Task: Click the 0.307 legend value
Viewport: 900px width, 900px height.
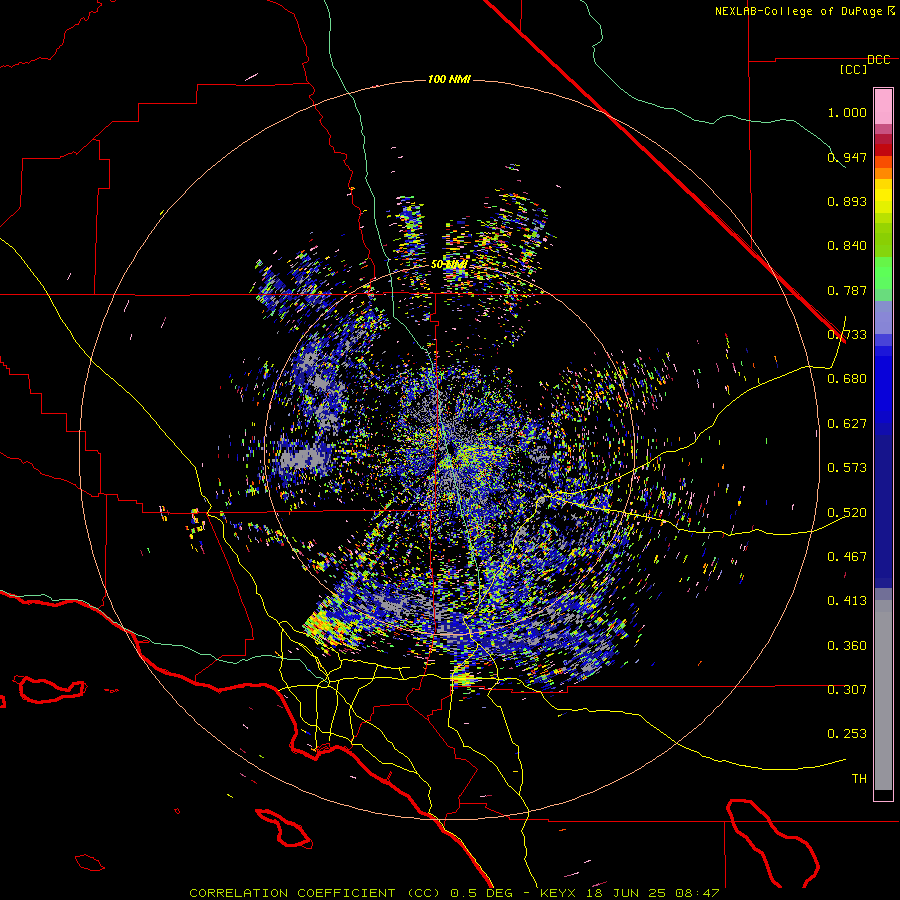Action: click(x=847, y=690)
